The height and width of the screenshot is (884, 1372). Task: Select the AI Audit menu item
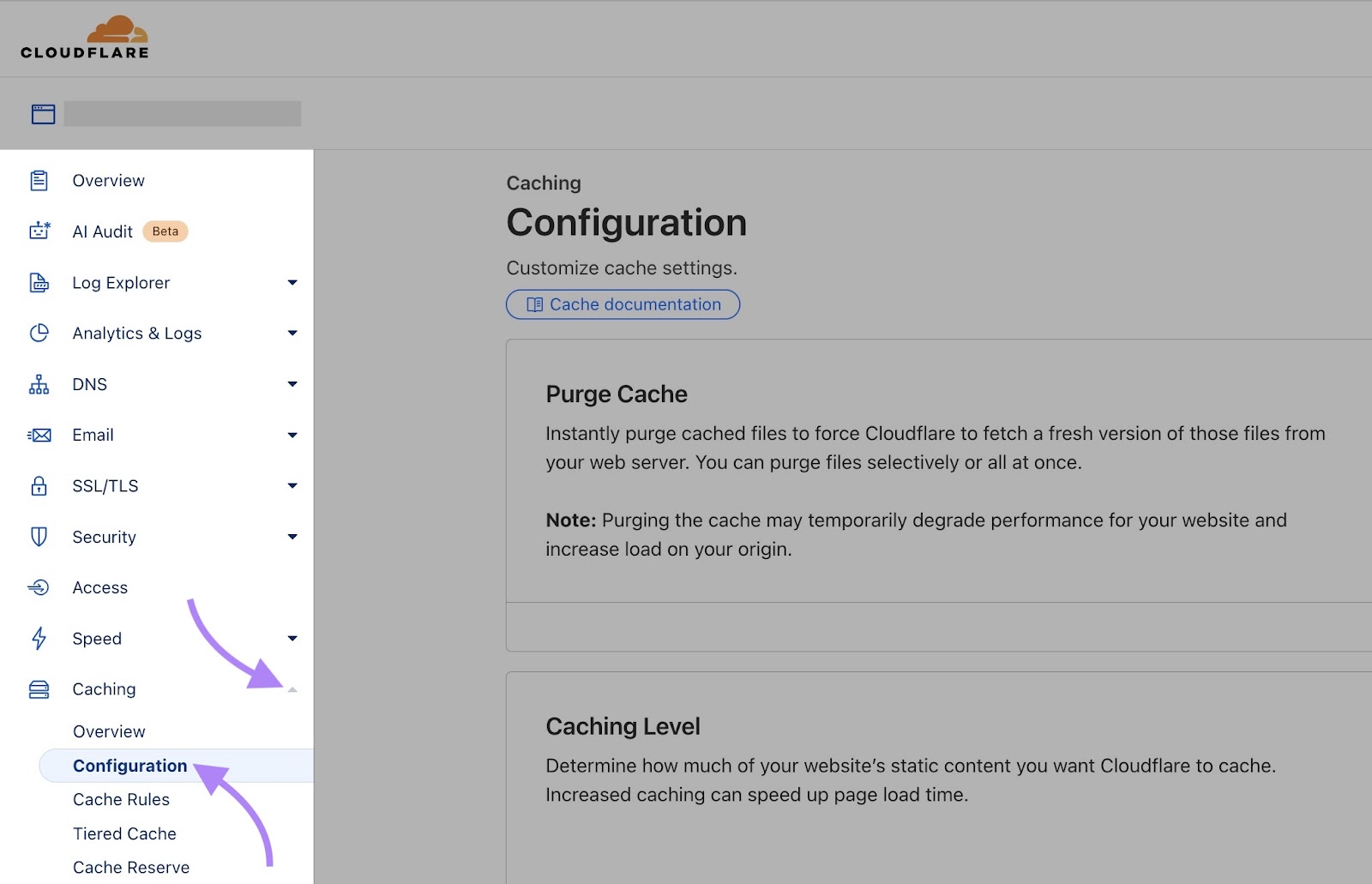(x=100, y=232)
